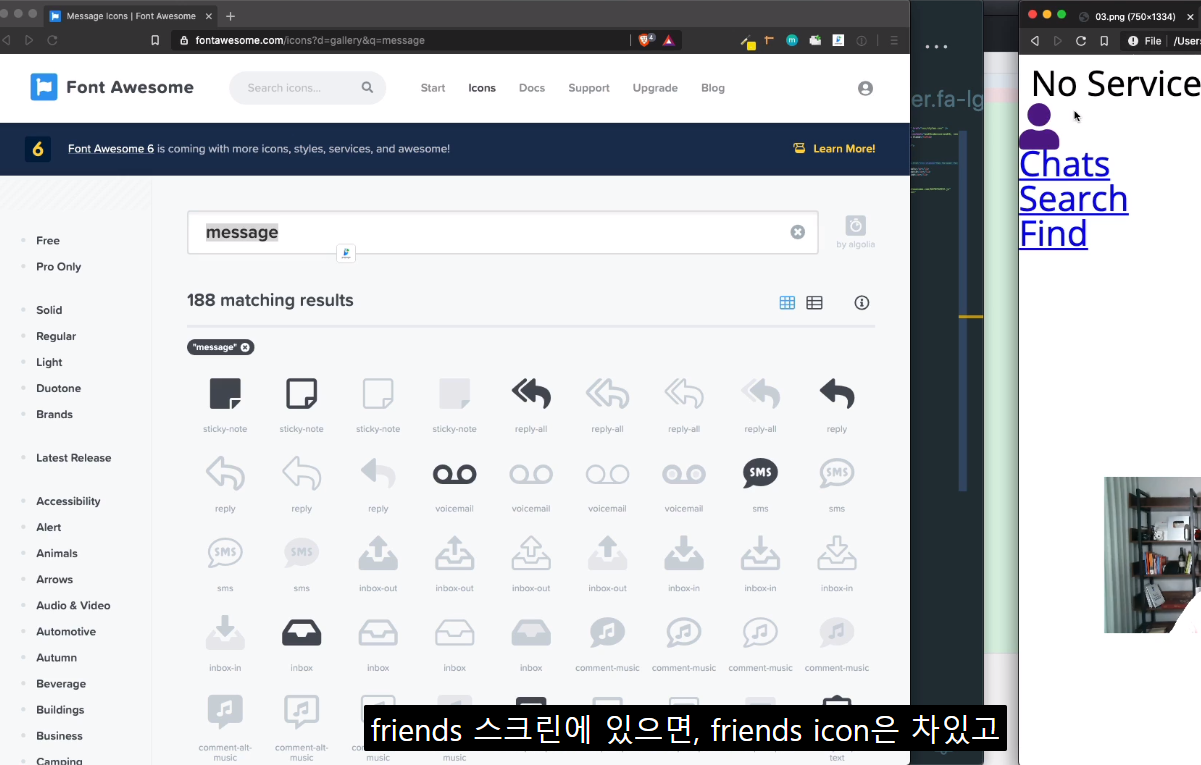Screen dimensions: 1201x765
Task: Pick the solid reply arrow icon
Action: (x=837, y=394)
